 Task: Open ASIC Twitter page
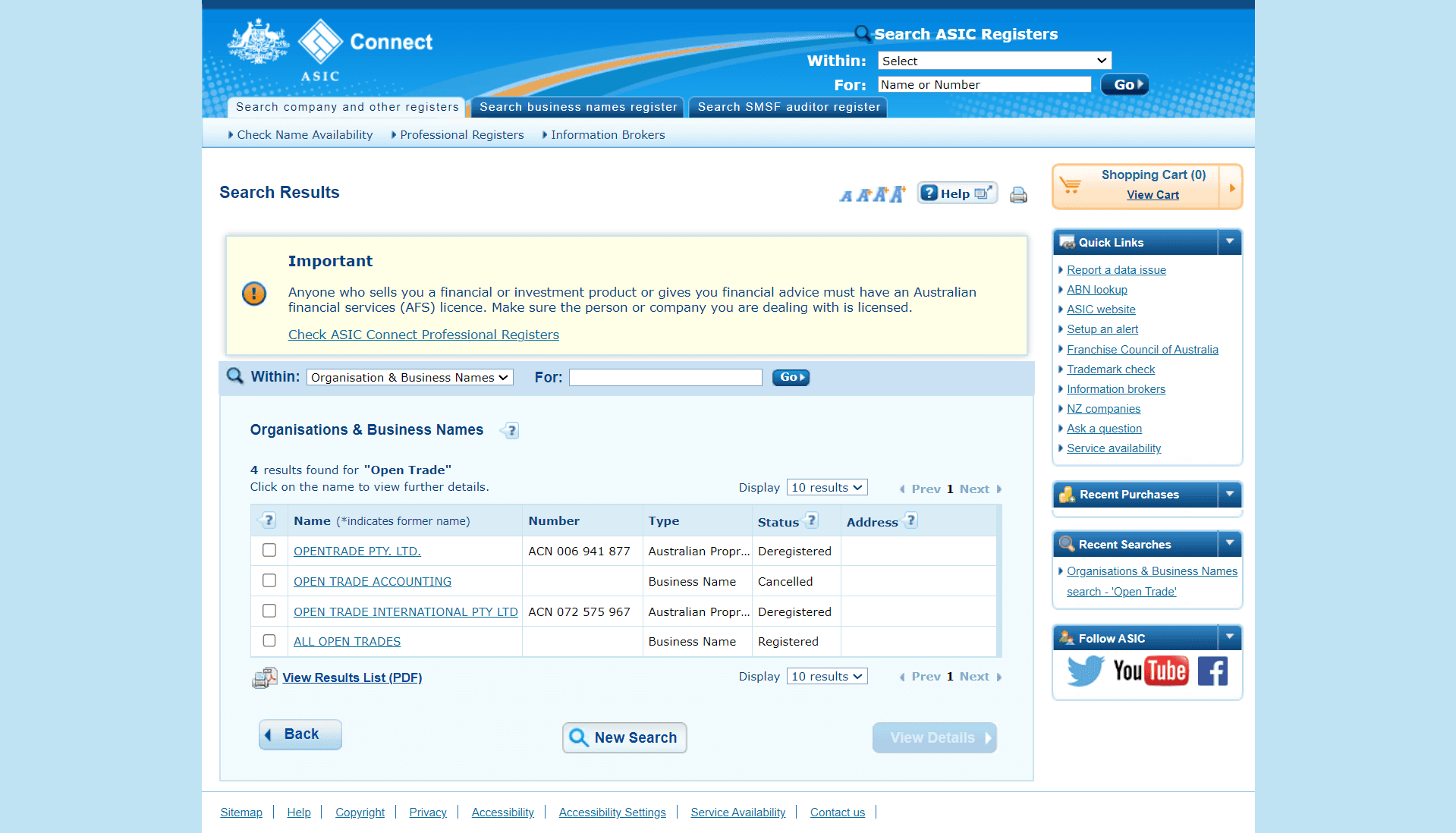coord(1085,671)
